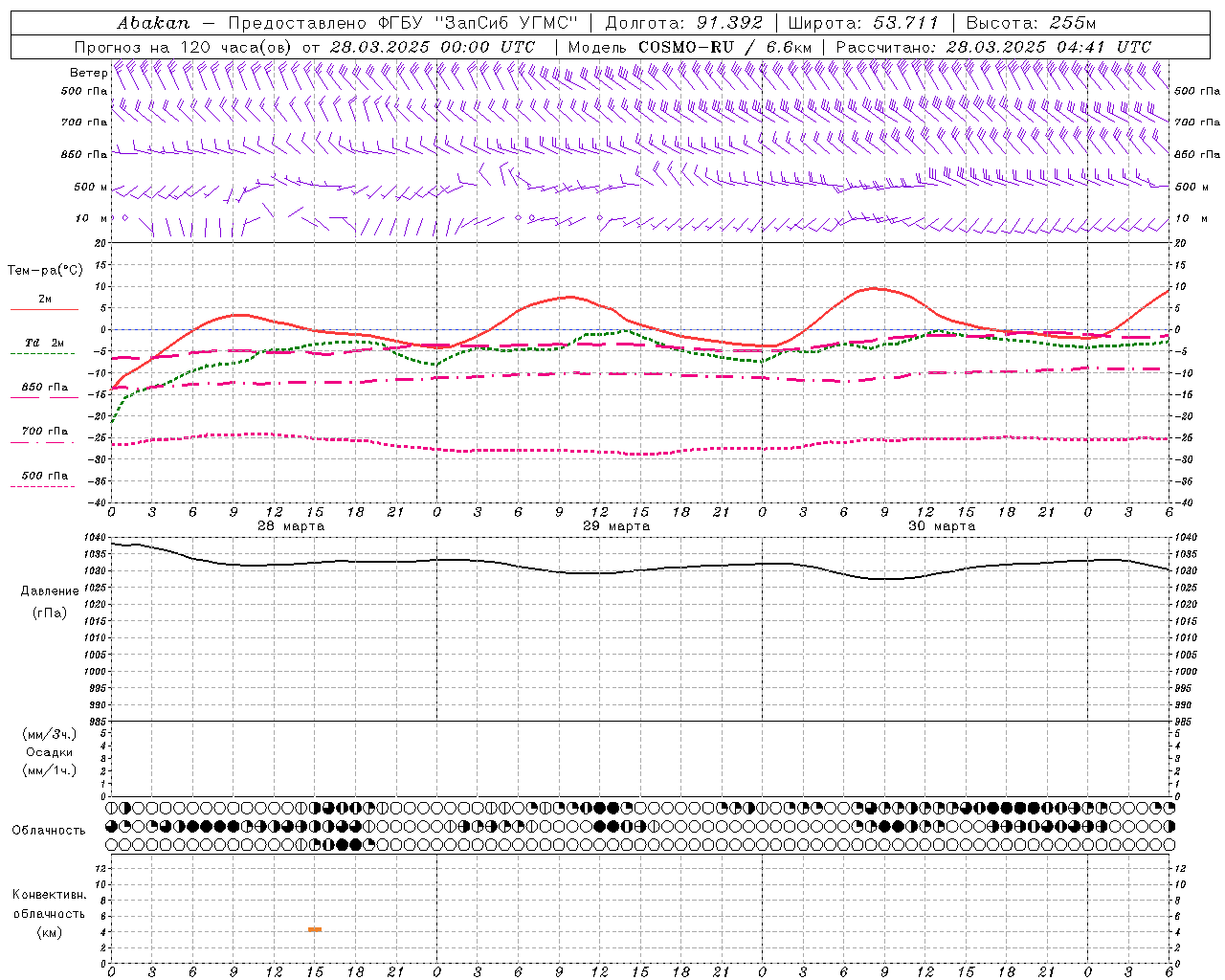
Task: Select the longitude value Долгота: 91.392
Action: point(684,23)
